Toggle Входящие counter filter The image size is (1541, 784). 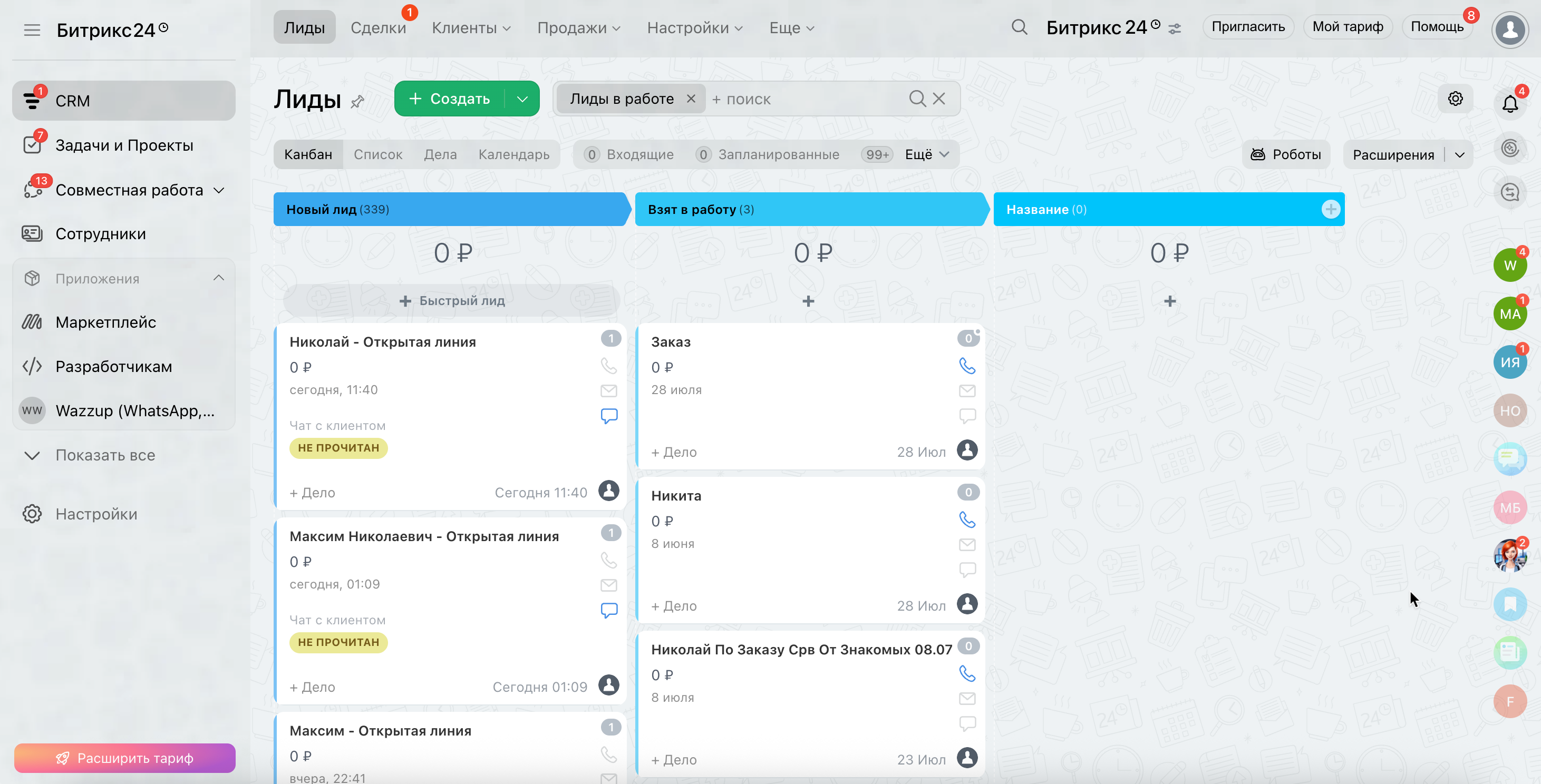[x=629, y=154]
